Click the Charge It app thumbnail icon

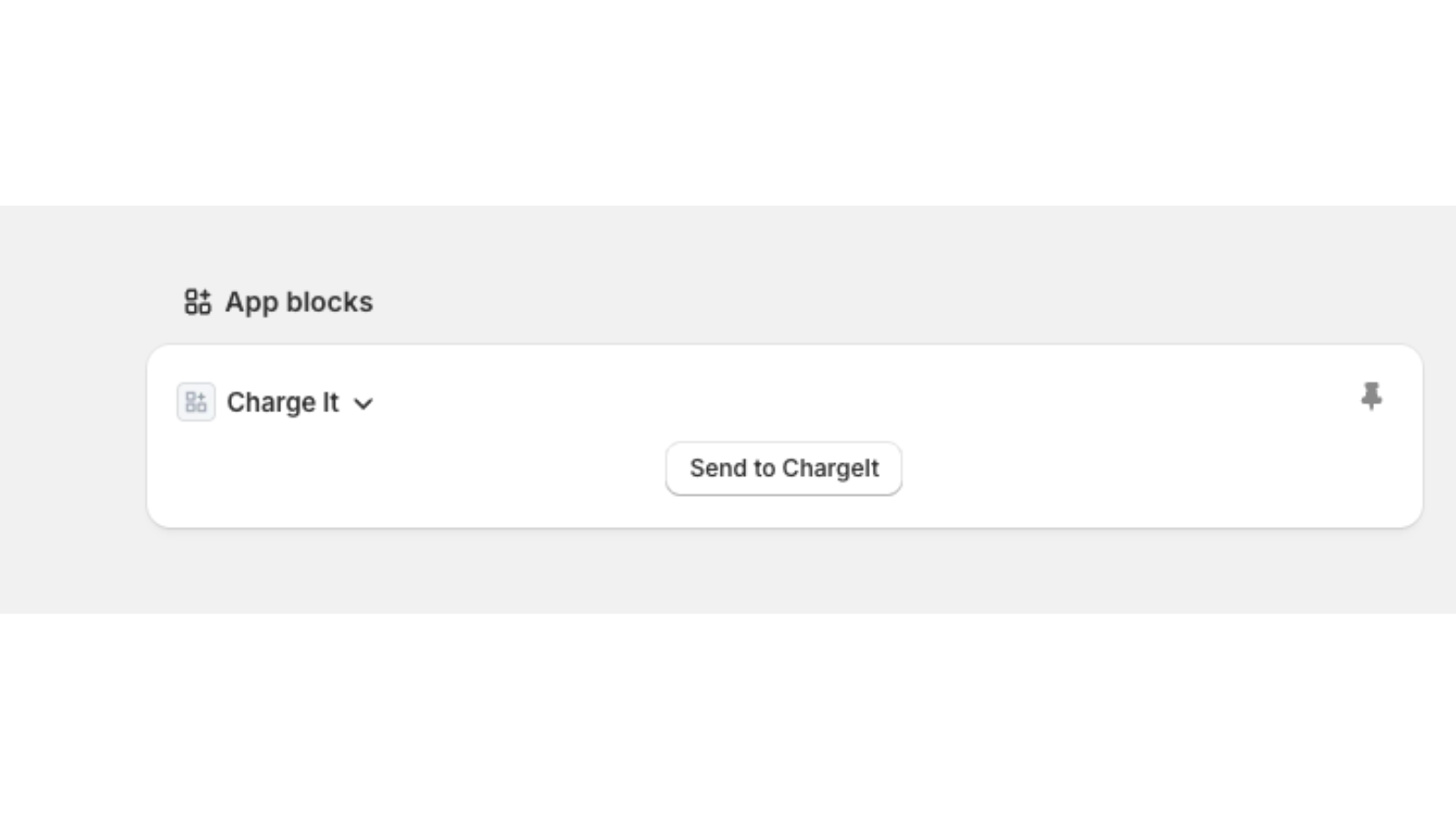(x=196, y=401)
